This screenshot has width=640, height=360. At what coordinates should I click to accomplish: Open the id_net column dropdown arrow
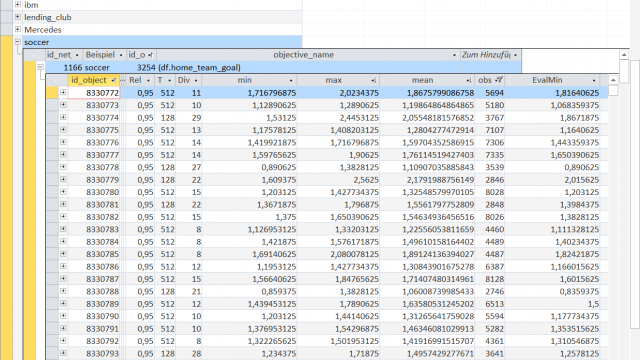coord(77,55)
